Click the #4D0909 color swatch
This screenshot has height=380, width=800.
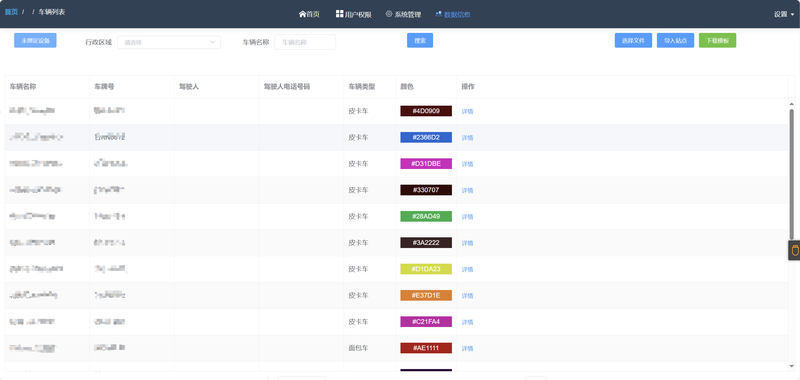(x=426, y=111)
